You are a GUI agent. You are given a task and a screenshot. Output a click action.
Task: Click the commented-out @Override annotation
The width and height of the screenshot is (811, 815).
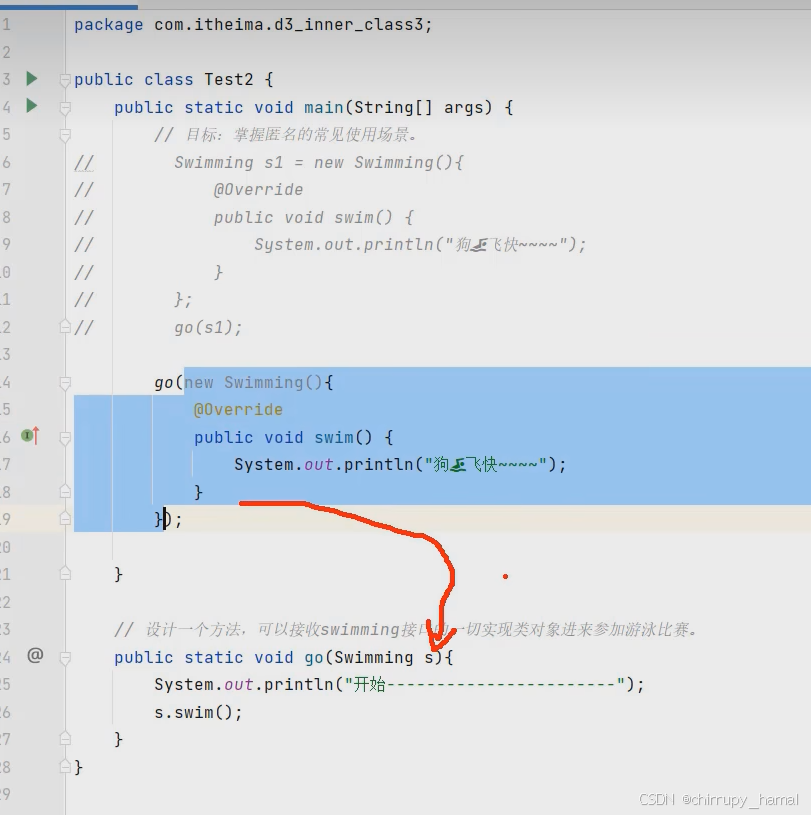(x=258, y=190)
